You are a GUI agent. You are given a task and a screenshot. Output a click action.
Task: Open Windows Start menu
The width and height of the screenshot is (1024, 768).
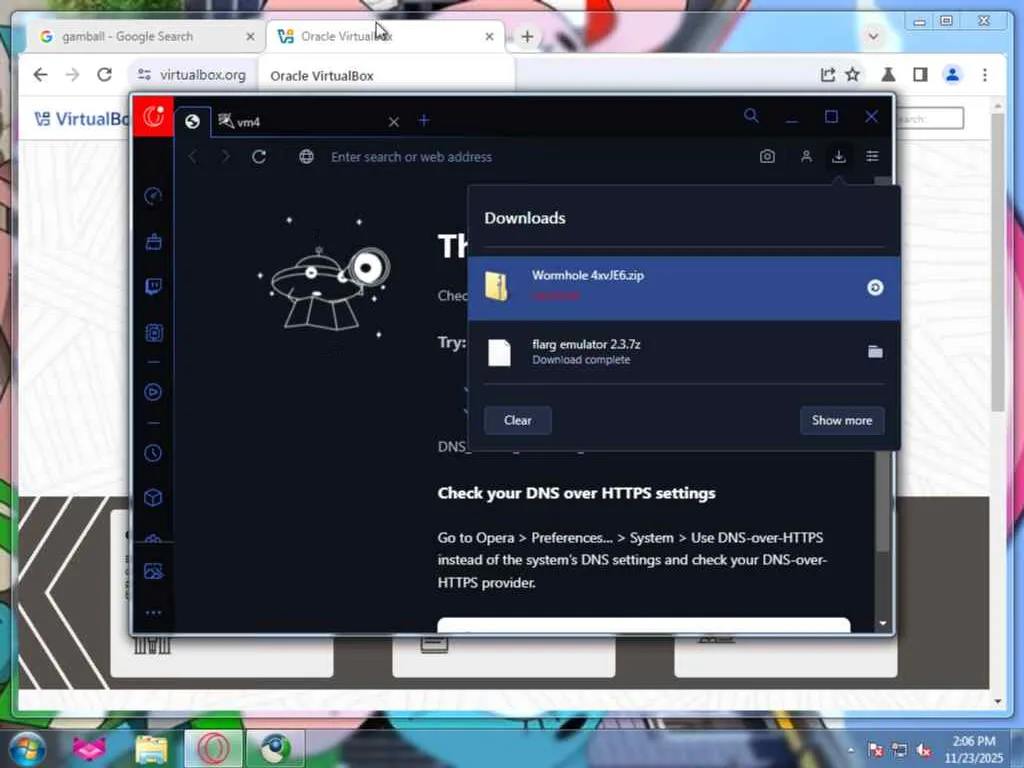click(26, 748)
